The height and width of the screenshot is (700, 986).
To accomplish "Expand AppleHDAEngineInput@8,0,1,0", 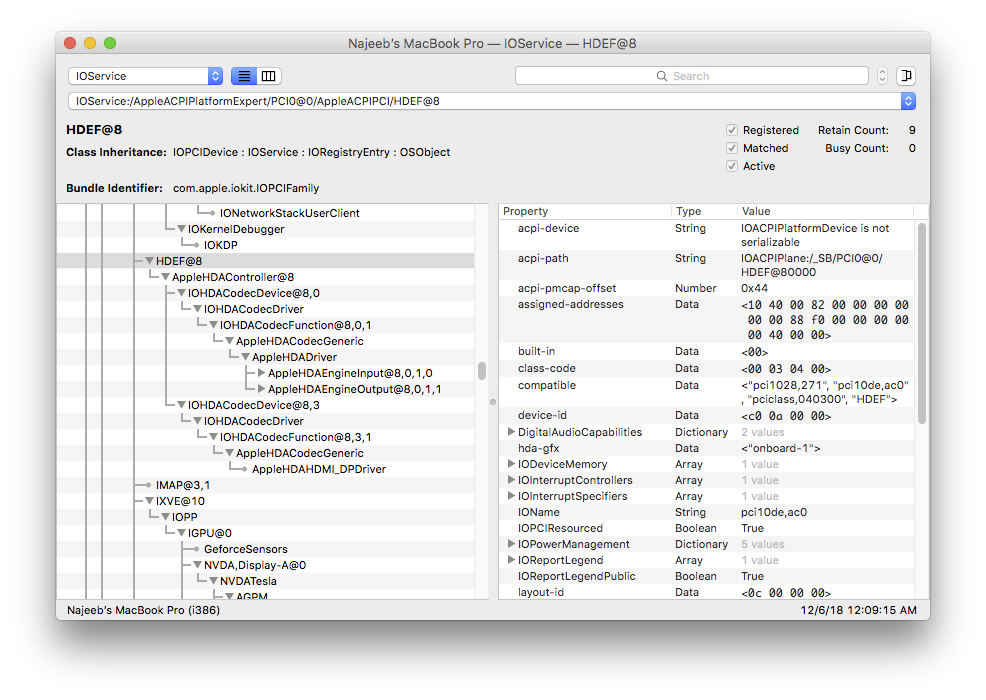I will [262, 373].
